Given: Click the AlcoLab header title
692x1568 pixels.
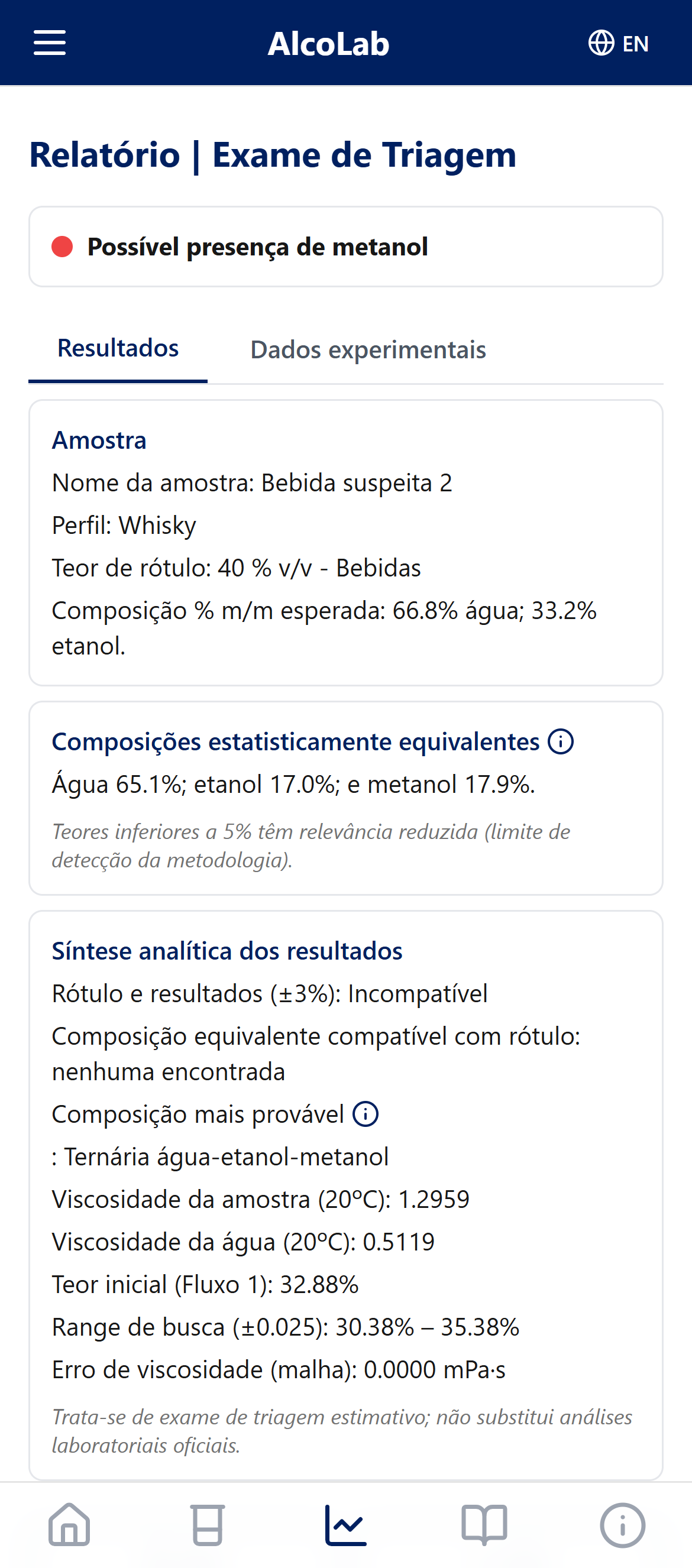Looking at the screenshot, I should click(x=329, y=43).
